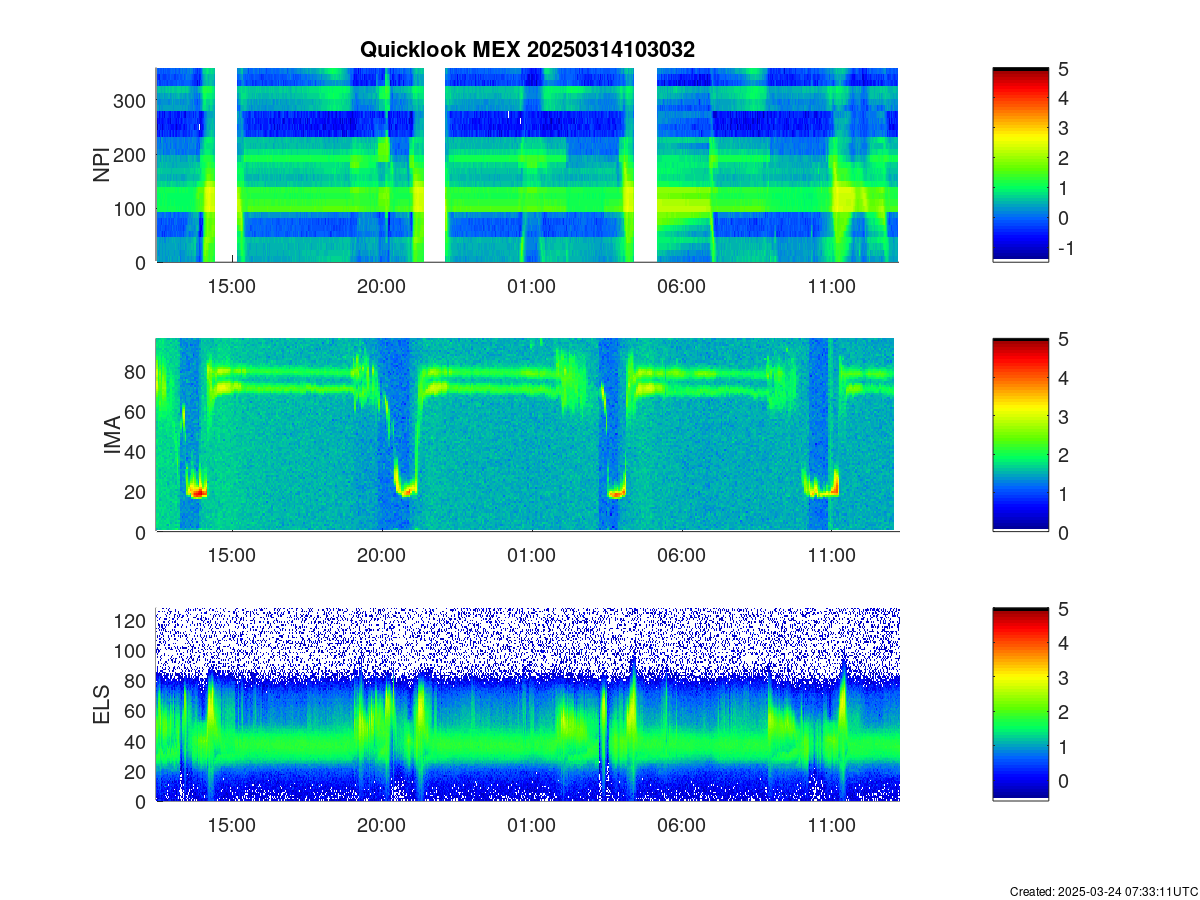Click the 5 tick on ELS colorbar
Viewport: 1200px width, 900px height.
pos(1063,608)
